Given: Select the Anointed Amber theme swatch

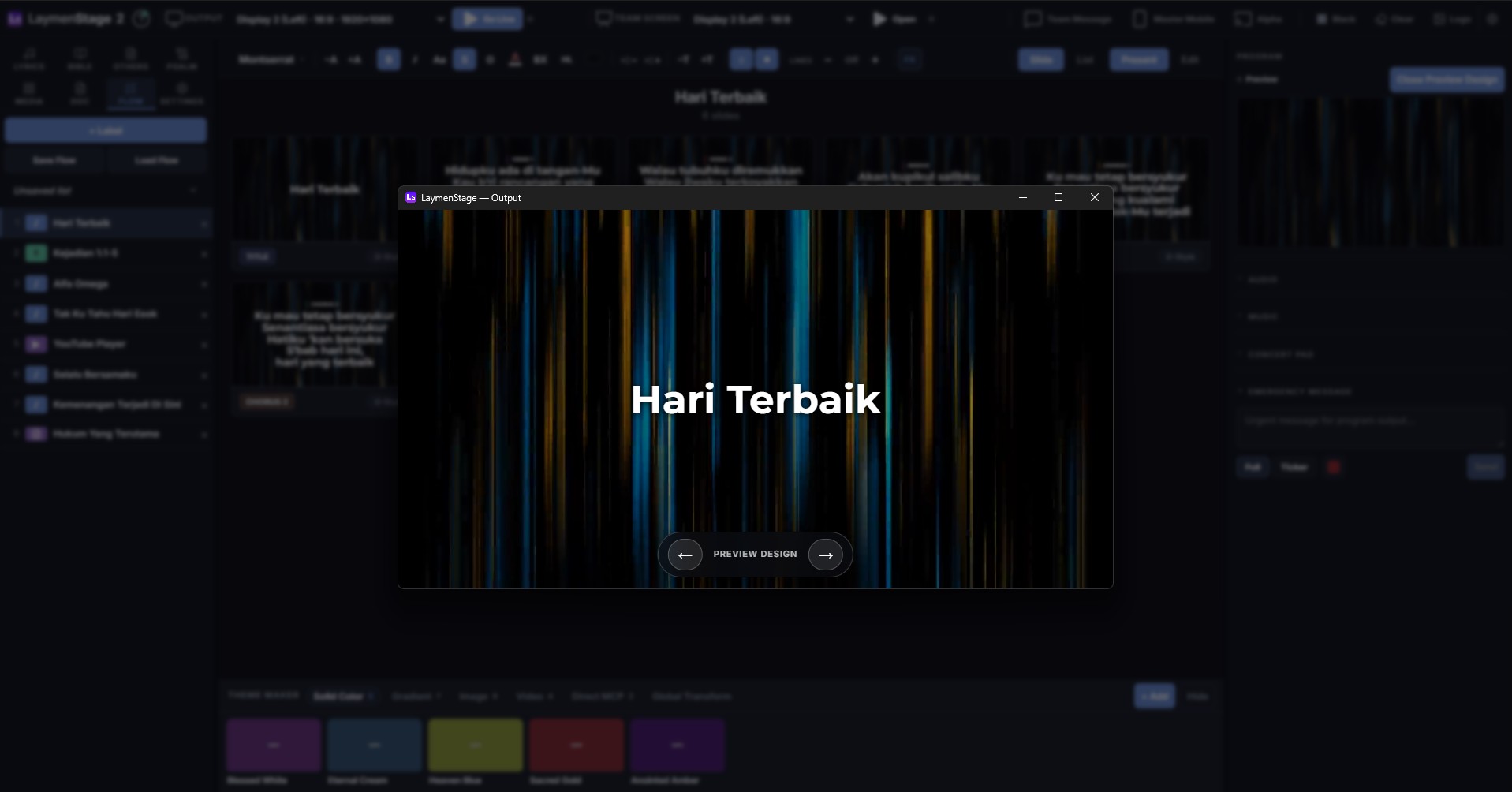Looking at the screenshot, I should pos(678,745).
